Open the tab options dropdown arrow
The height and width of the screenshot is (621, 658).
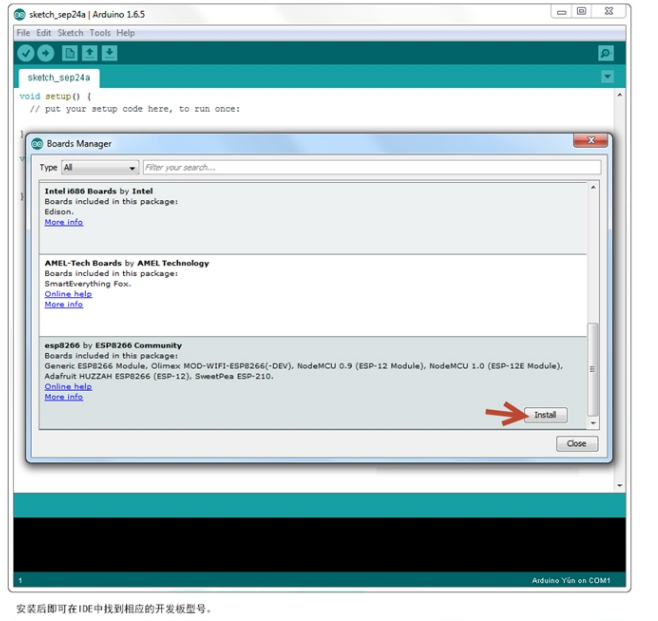click(x=607, y=77)
